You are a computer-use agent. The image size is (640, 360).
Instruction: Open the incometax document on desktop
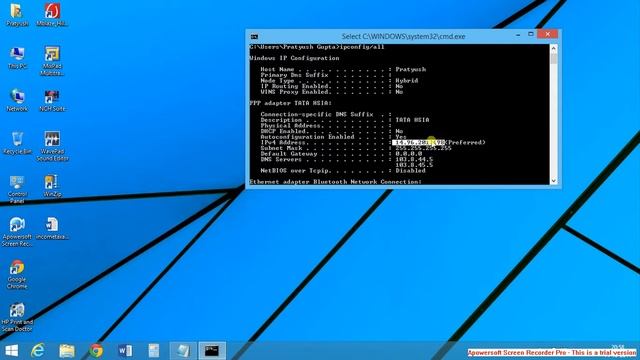pyautogui.click(x=52, y=228)
